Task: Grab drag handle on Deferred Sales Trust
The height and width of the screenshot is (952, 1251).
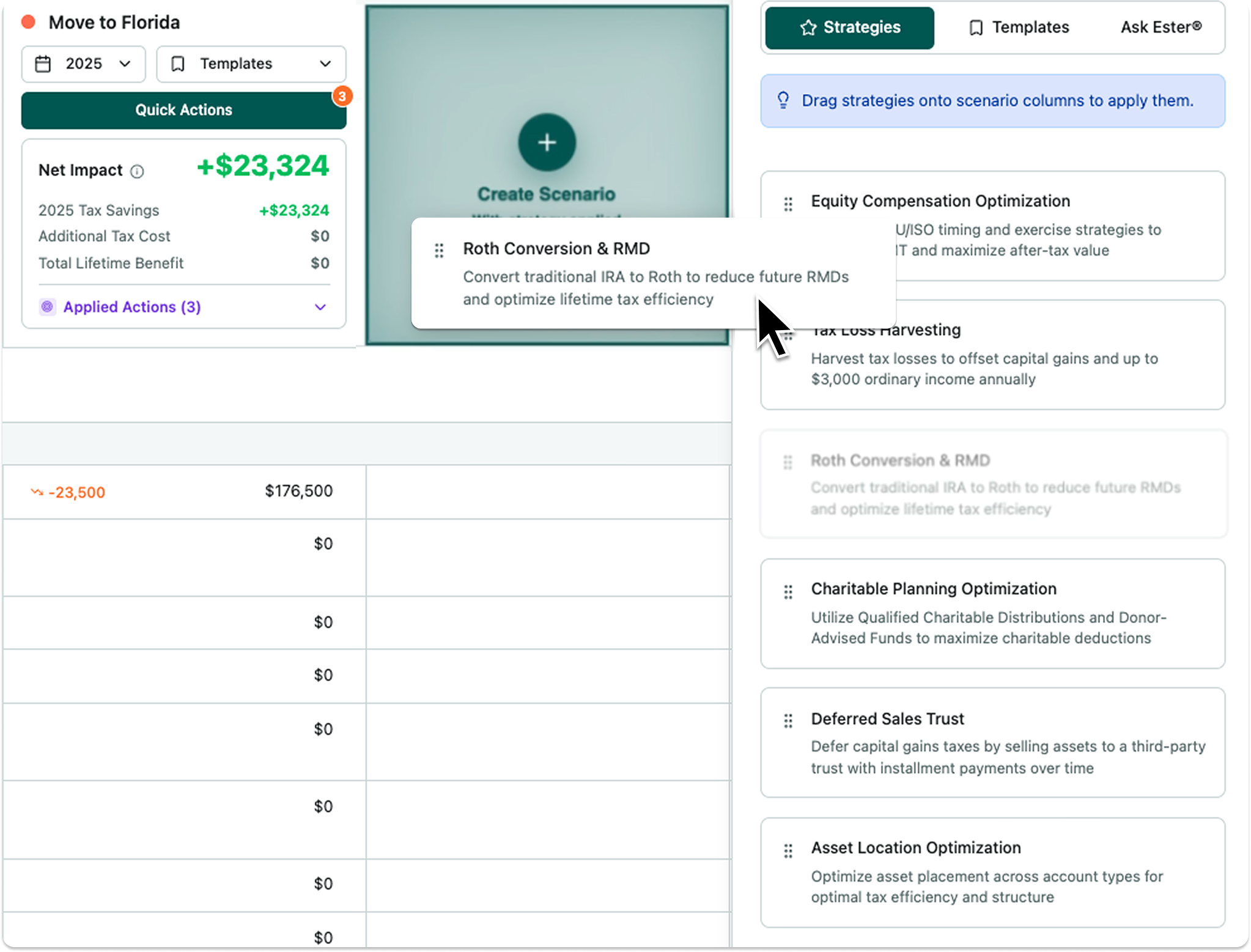Action: (x=788, y=721)
